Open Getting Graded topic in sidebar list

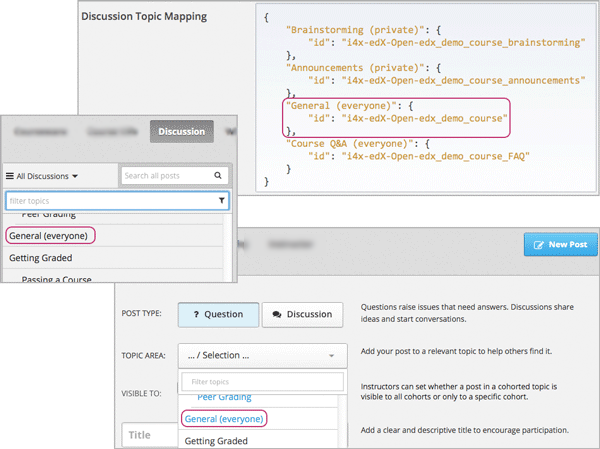[x=113, y=258]
